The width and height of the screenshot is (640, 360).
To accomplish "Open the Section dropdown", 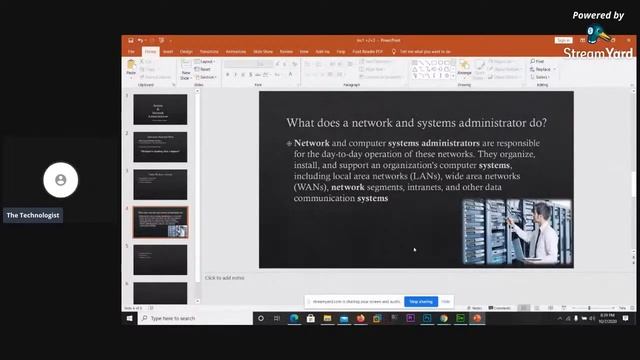I will (x=206, y=77).
